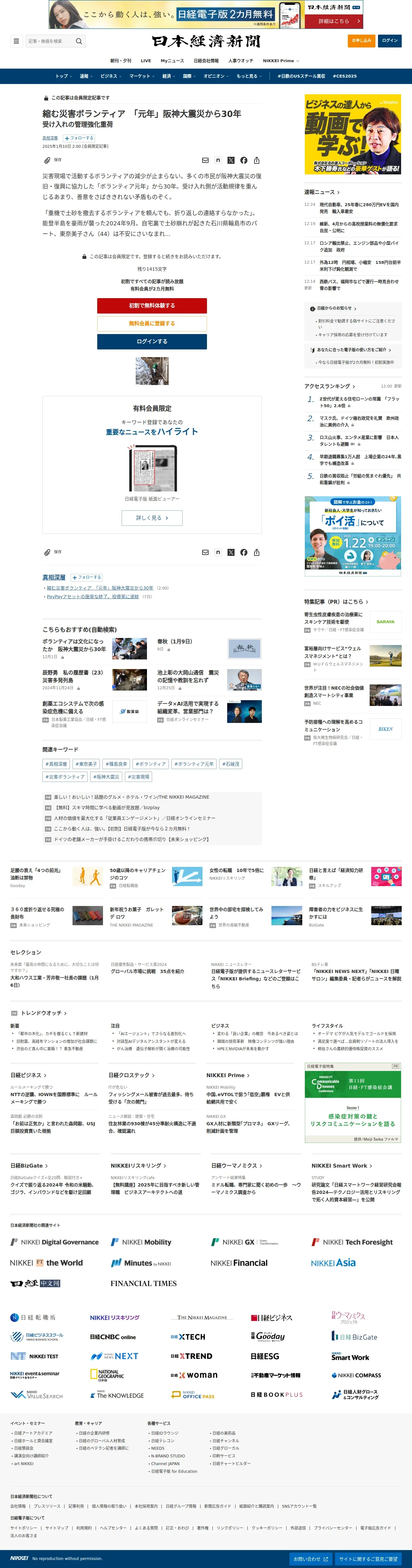Screen dimensions: 412x1568
Task: Open the NIKKEI COMPASS logo link
Action: (x=356, y=1375)
